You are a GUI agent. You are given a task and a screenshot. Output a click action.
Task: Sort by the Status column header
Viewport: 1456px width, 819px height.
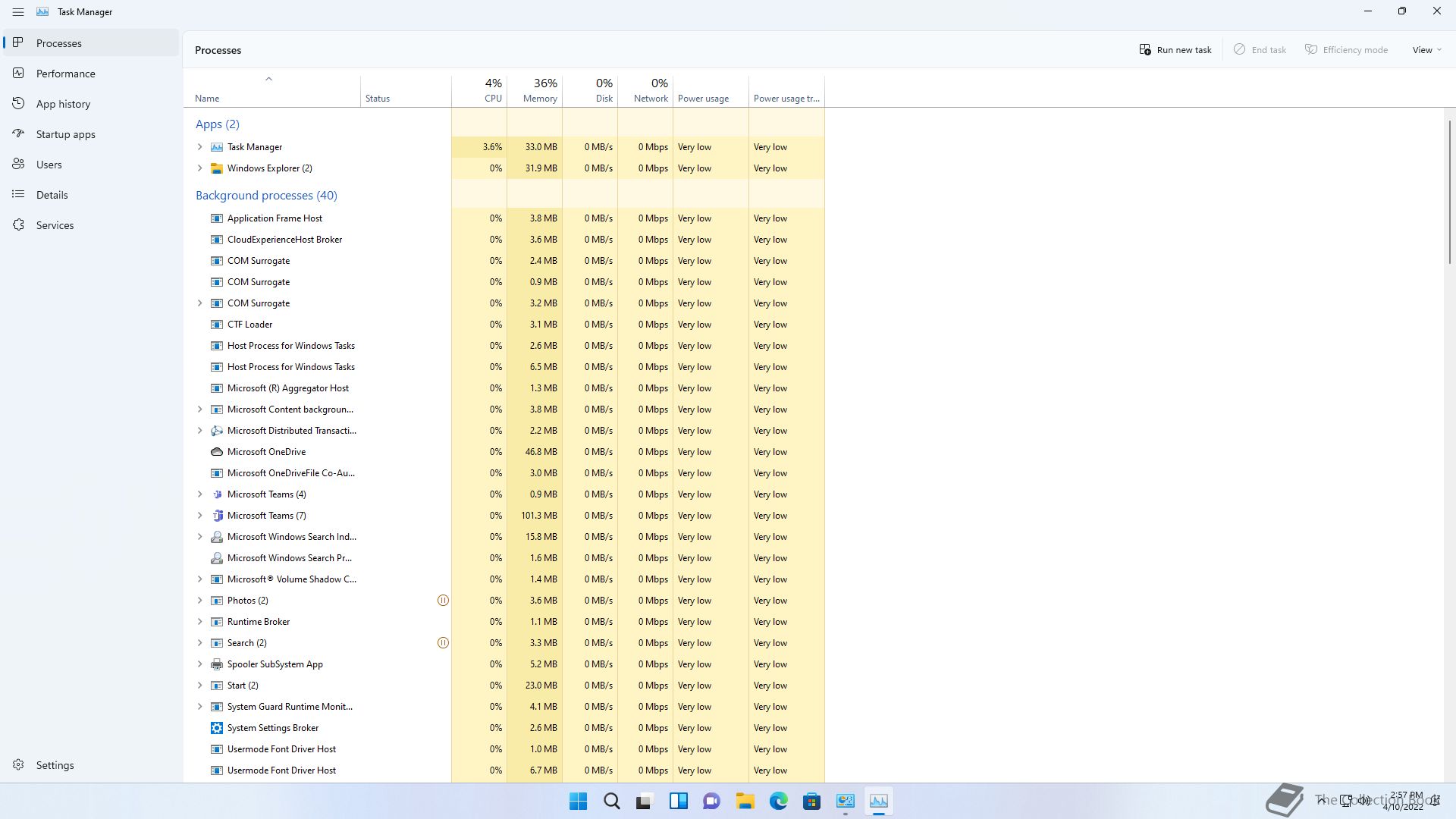pyautogui.click(x=406, y=90)
